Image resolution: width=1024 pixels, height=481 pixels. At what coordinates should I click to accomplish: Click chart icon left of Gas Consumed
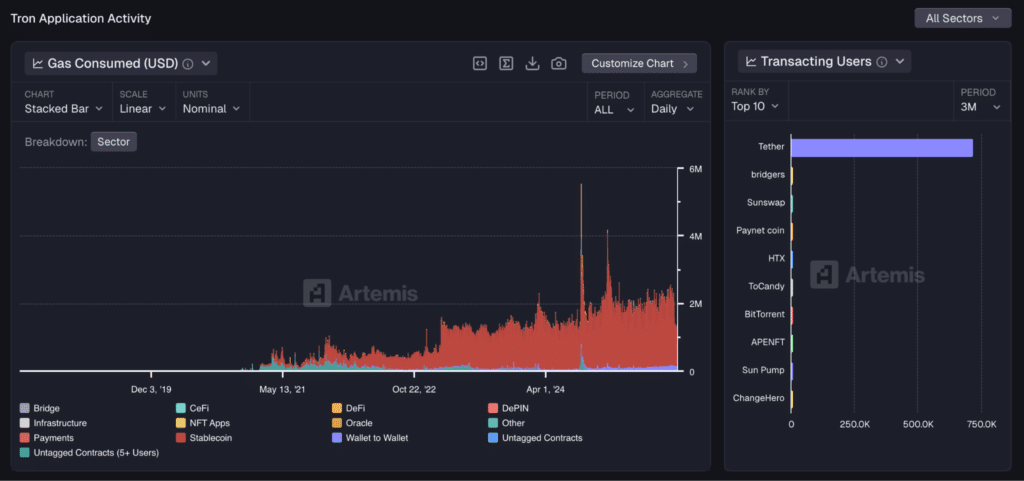(38, 63)
